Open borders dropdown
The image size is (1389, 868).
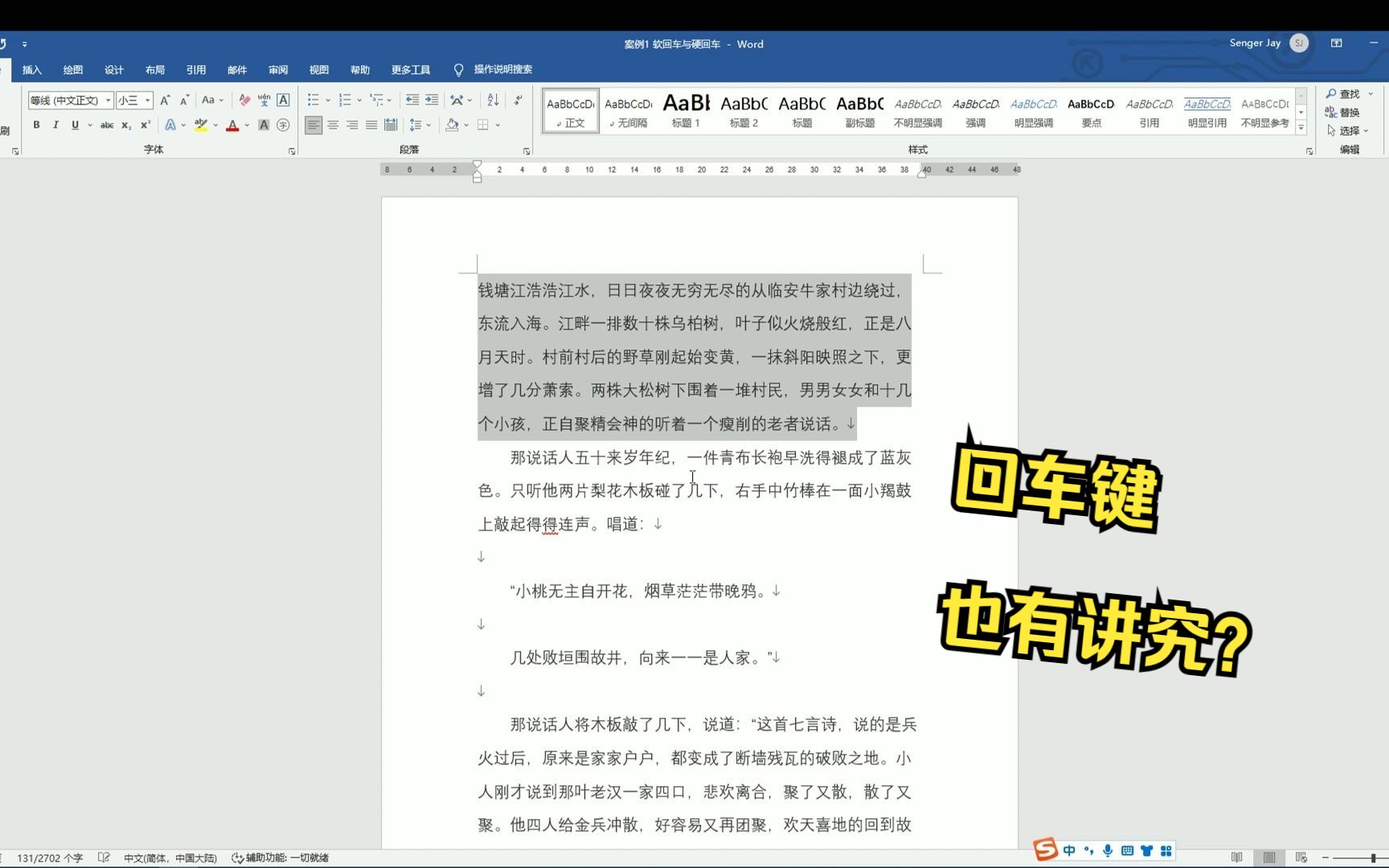498,125
